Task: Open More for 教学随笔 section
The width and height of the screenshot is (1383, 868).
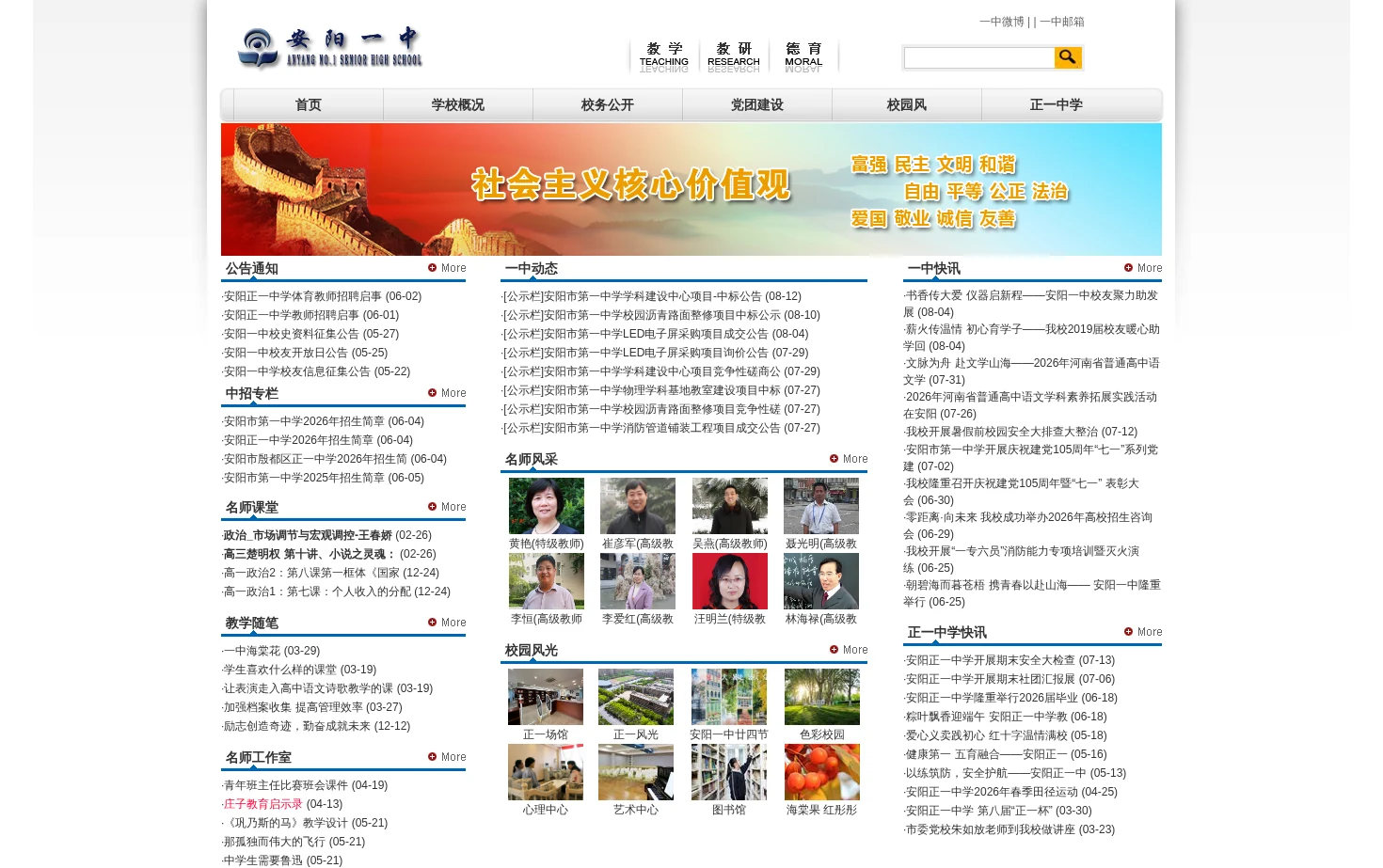Action: (x=447, y=623)
